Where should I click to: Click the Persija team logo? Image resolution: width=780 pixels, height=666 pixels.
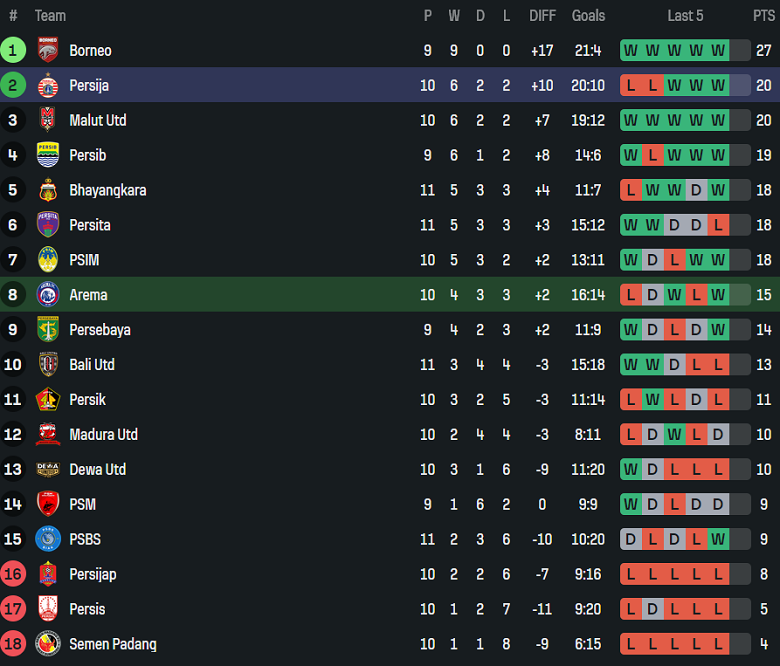(48, 85)
